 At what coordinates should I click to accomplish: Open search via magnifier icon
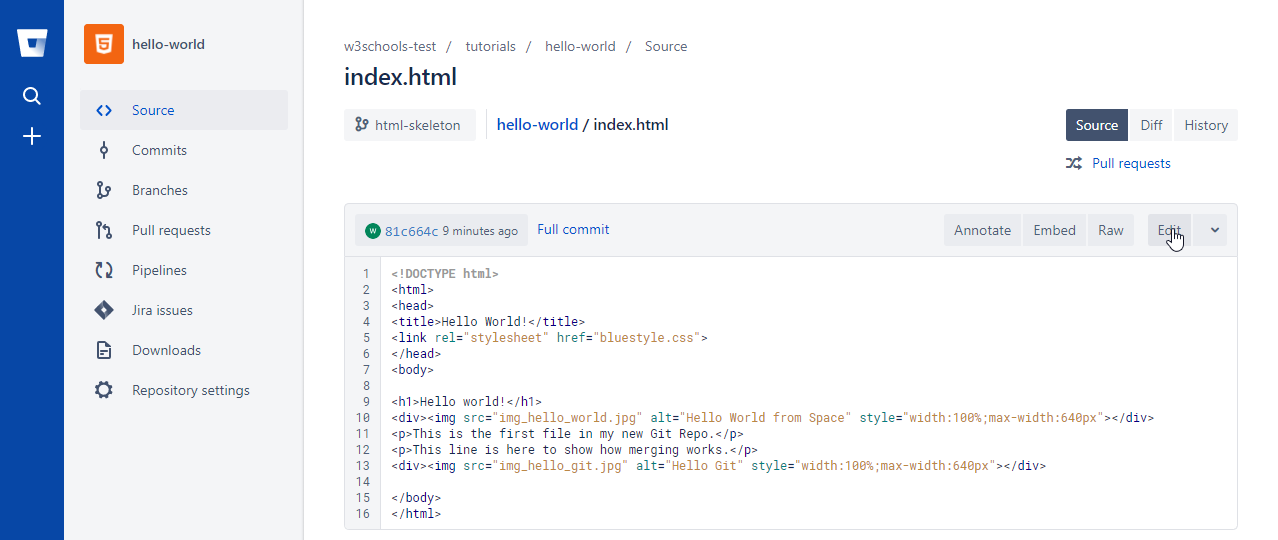32,96
